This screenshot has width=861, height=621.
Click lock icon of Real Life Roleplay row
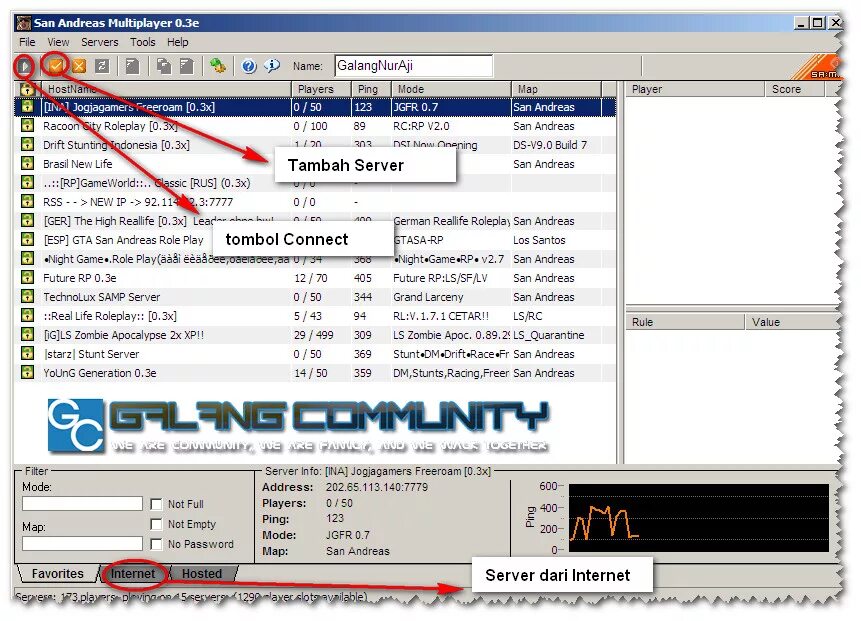pyautogui.click(x=27, y=316)
